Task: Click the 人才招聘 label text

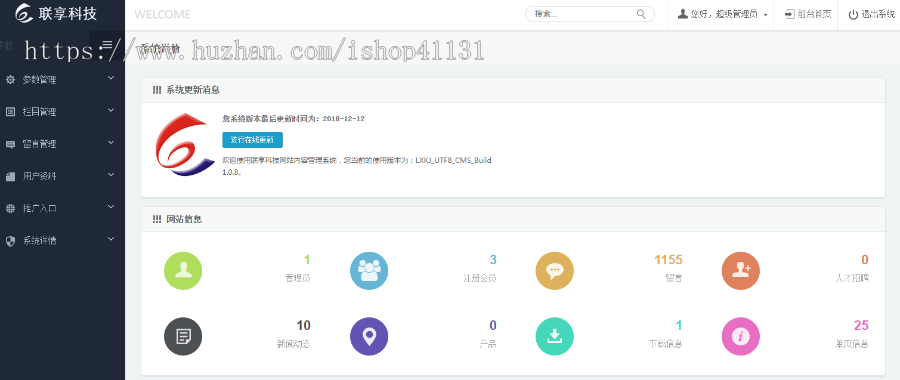Action: (852, 278)
